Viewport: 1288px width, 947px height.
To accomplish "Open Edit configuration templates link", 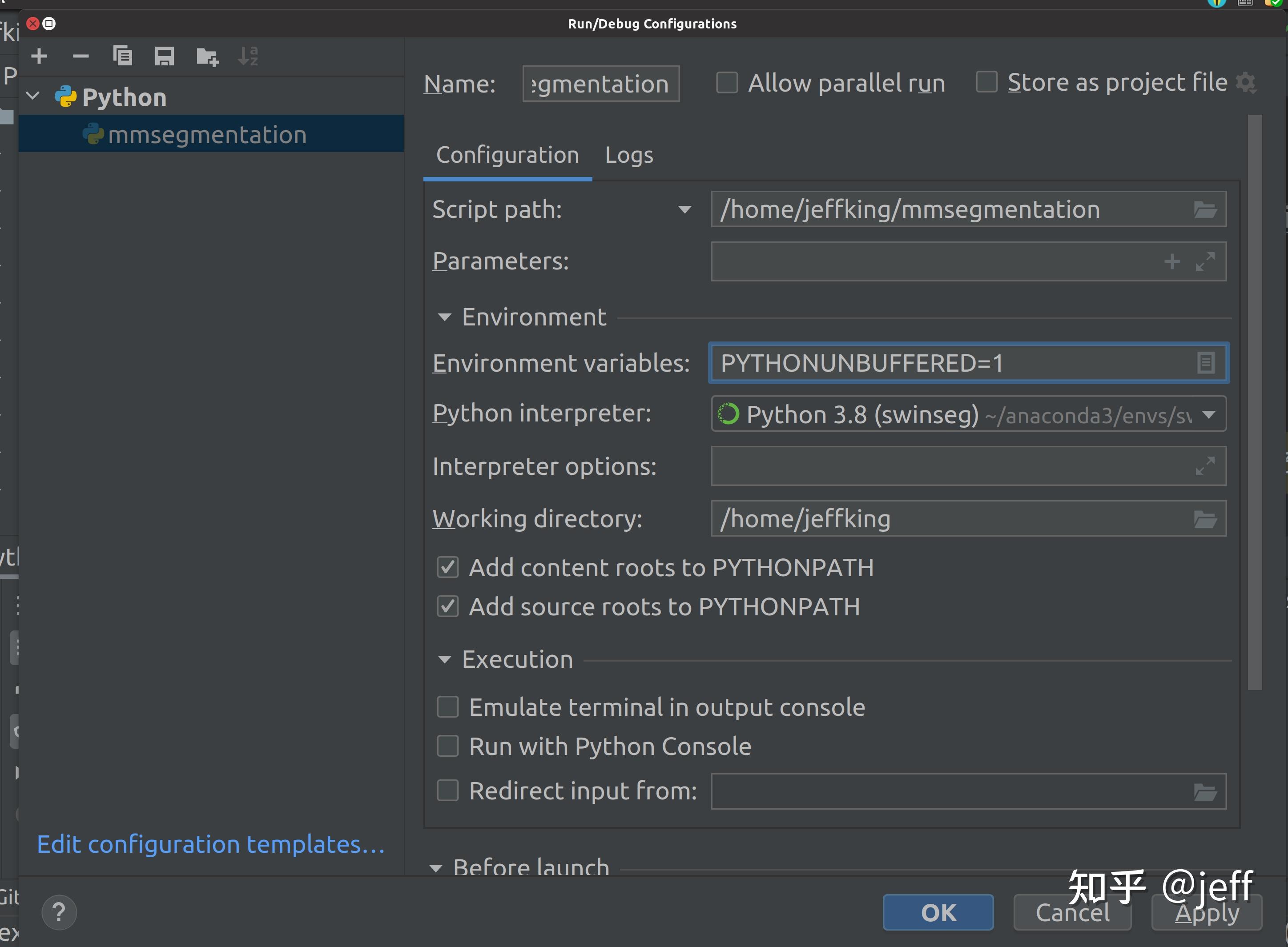I will click(x=211, y=844).
